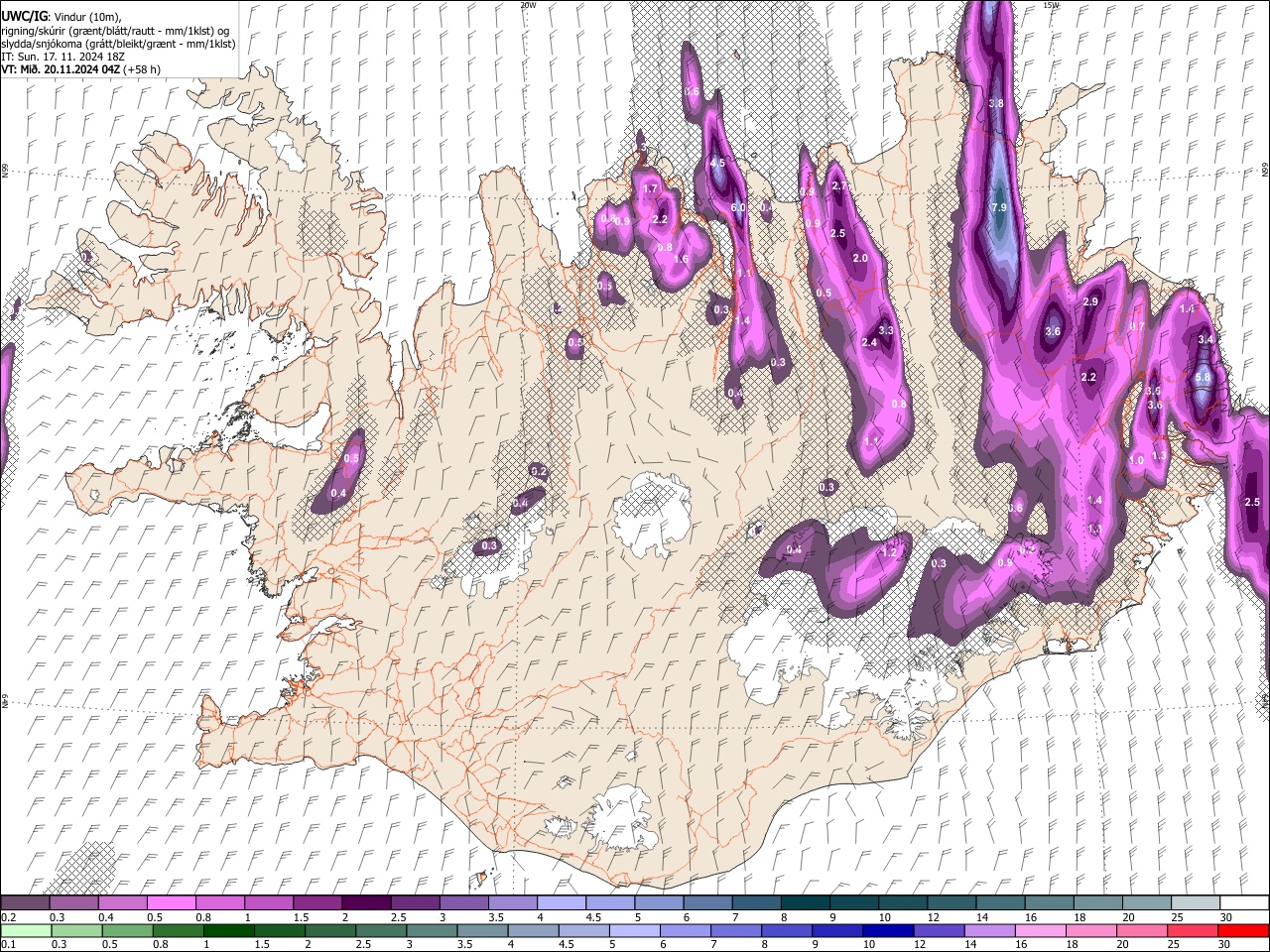Select pale green rain swatch between 0.1 and 0.3
1270x952 pixels.
26,930
